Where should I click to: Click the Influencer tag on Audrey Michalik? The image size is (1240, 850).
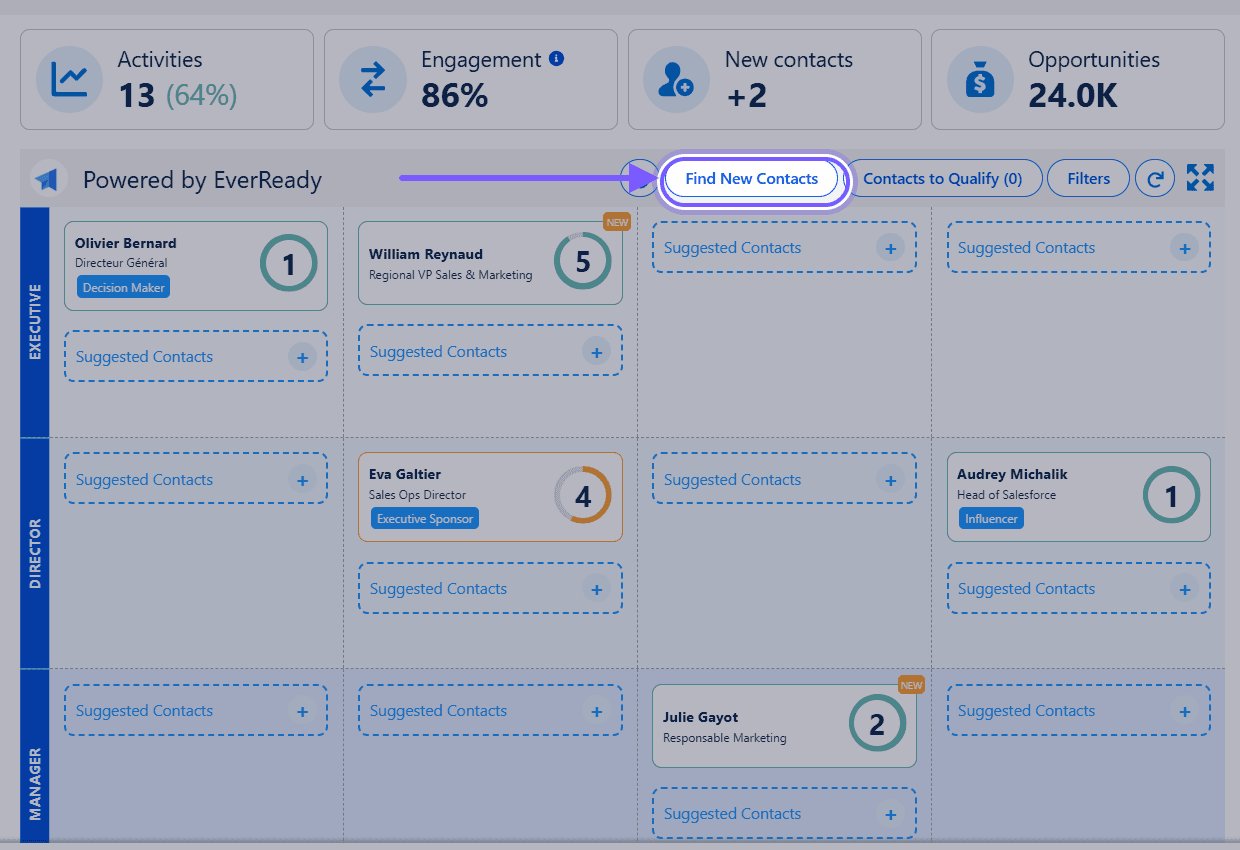pyautogui.click(x=991, y=519)
